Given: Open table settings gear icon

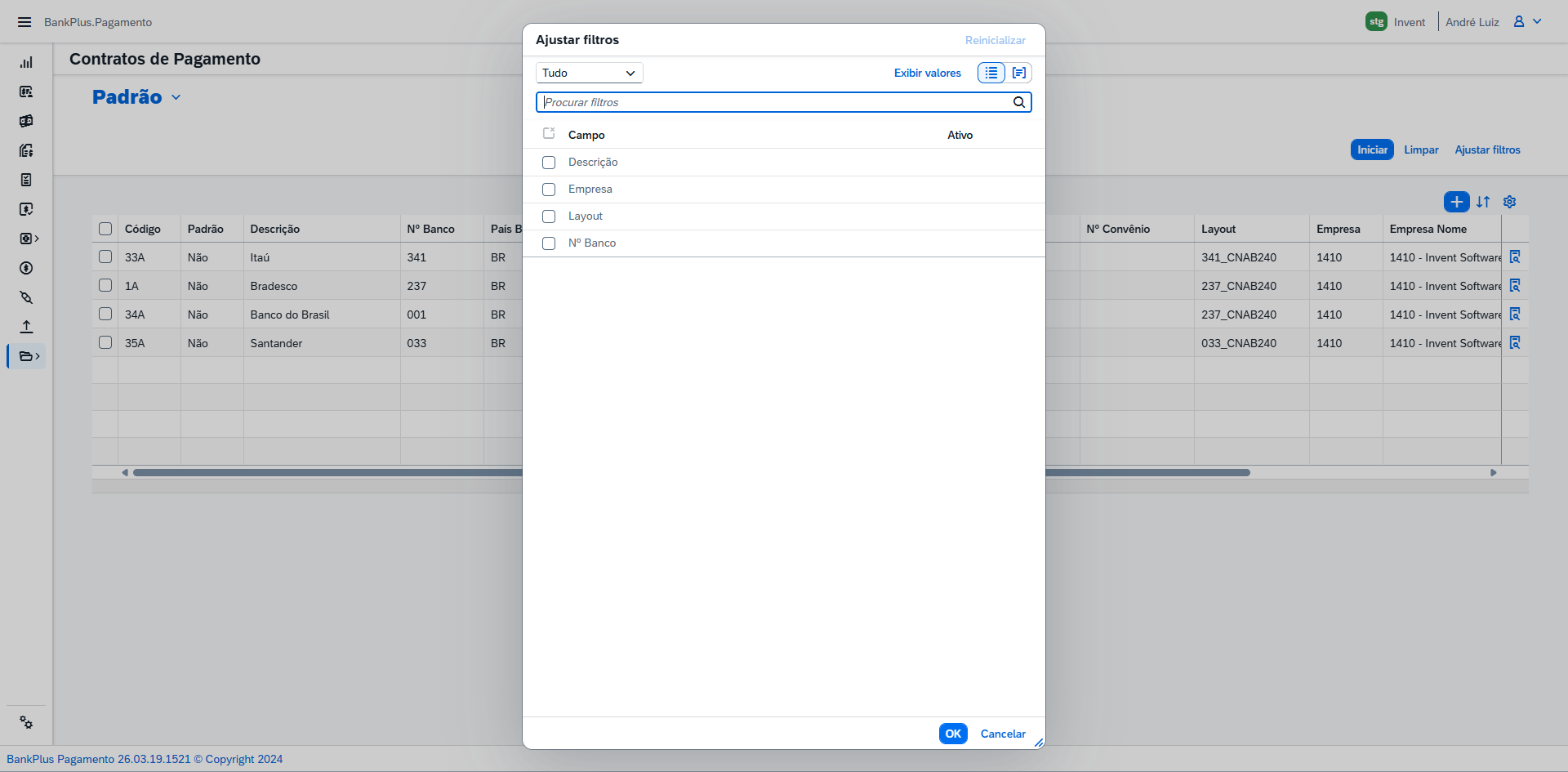Looking at the screenshot, I should coord(1510,202).
